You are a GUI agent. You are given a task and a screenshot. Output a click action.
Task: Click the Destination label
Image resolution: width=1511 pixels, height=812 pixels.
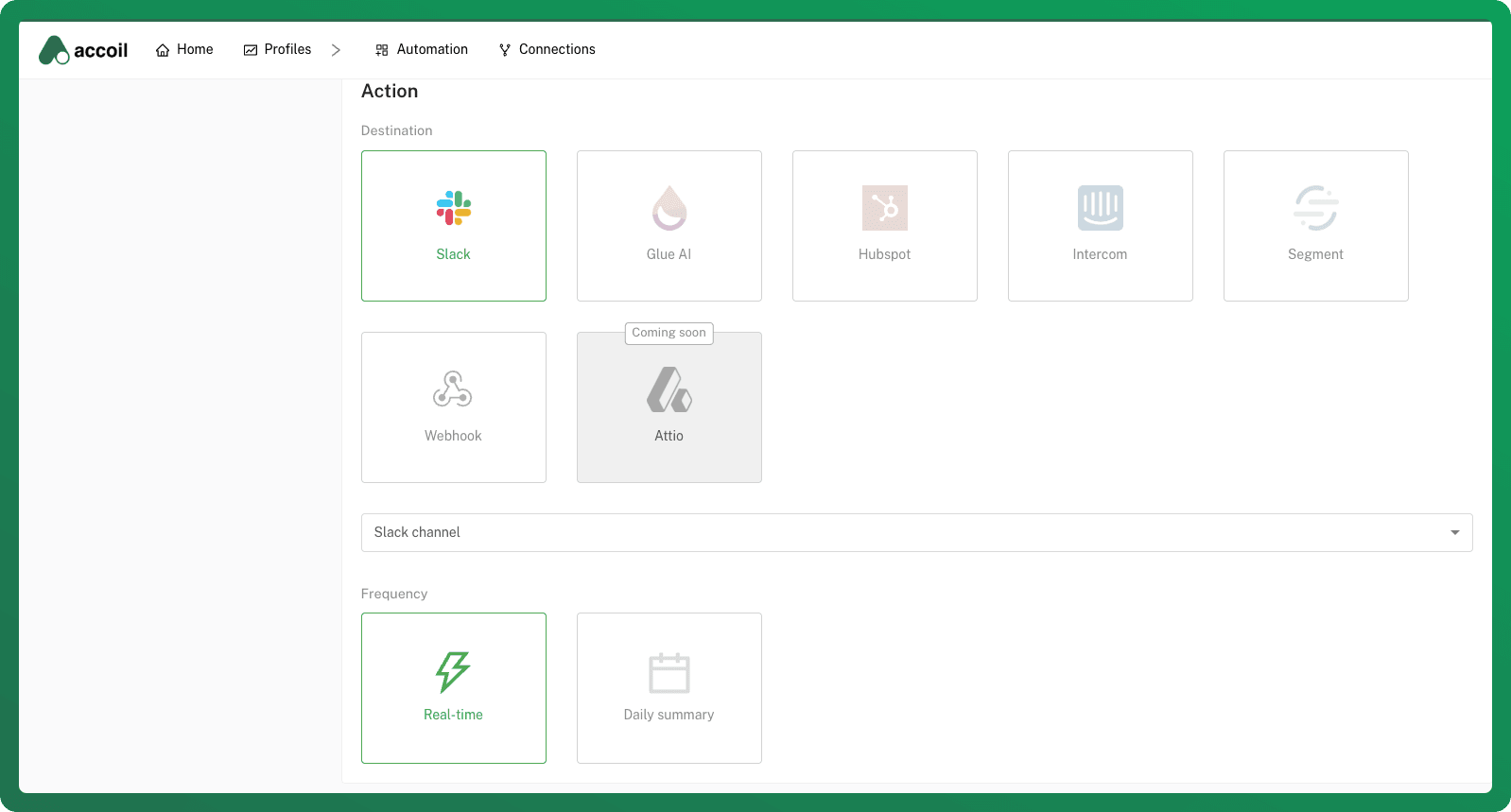click(x=397, y=130)
